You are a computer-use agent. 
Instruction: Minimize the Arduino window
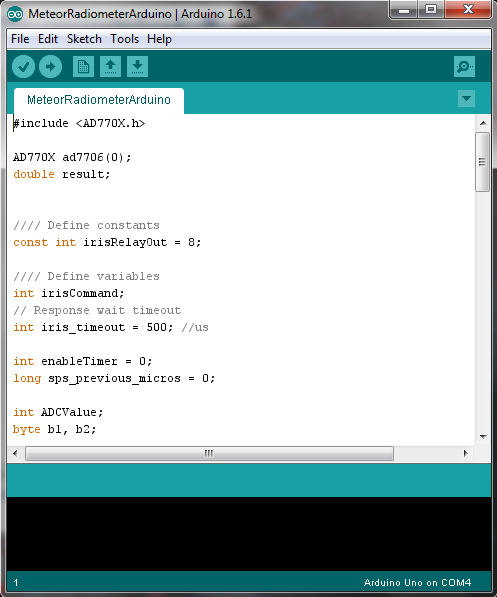tap(404, 10)
